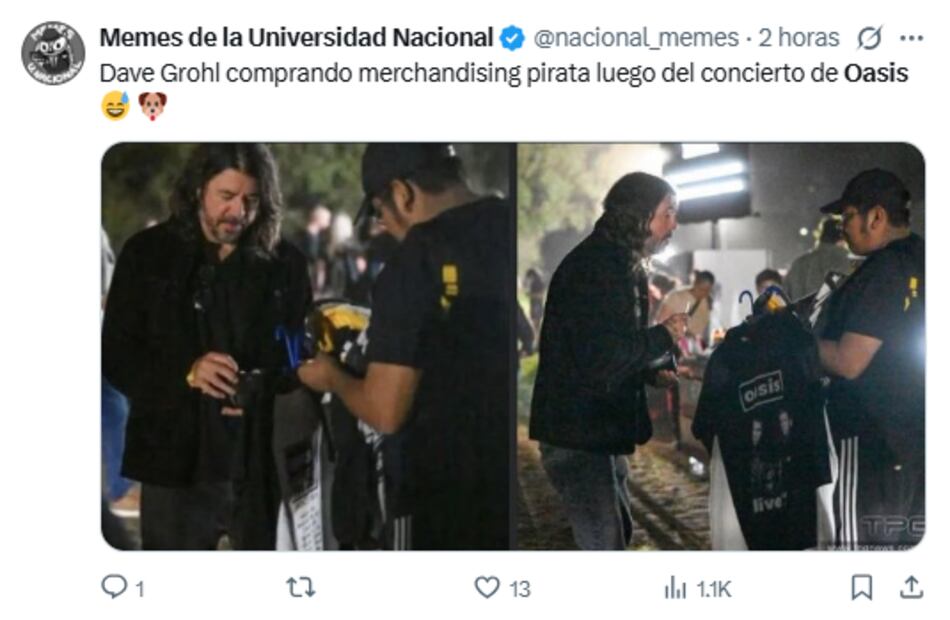Screen dimensions: 950x620
Task: Like the tweet via the heart icon
Action: [487, 587]
